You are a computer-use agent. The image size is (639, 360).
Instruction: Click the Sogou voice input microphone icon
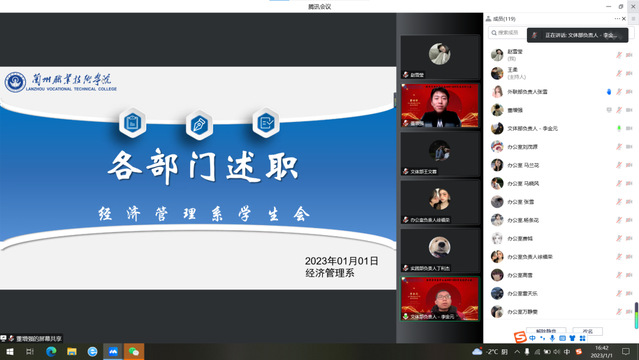pos(552,338)
